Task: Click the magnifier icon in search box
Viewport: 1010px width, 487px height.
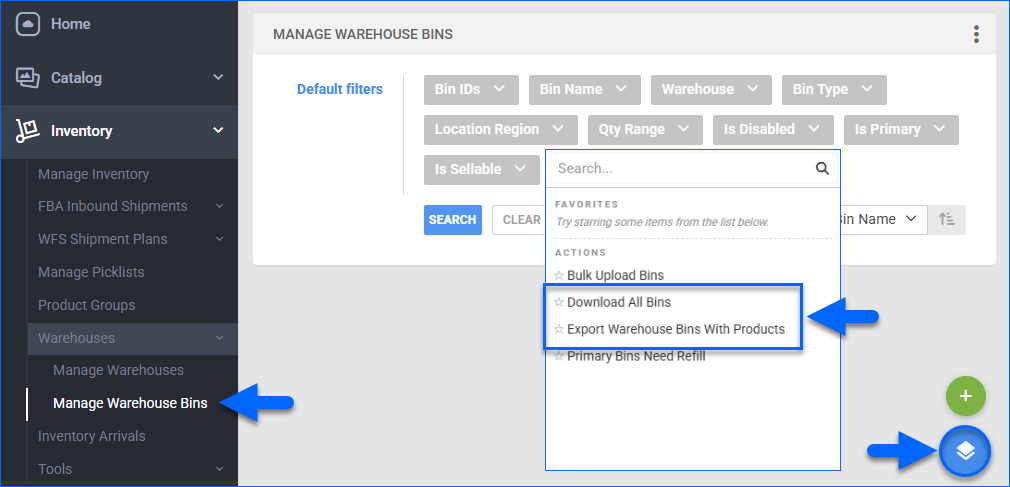Action: pyautogui.click(x=822, y=169)
